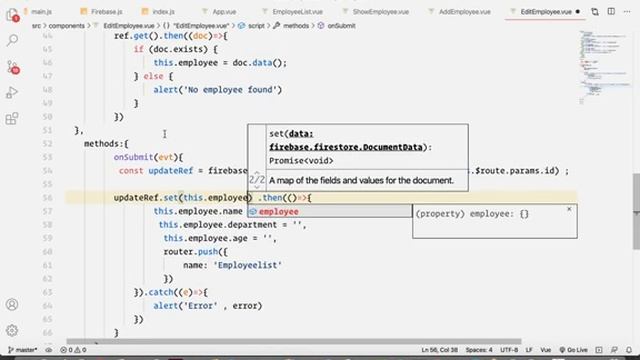Click the .catch((e)=>{ code on line 63
Viewport: 640px width, 360px height.
pos(176,292)
